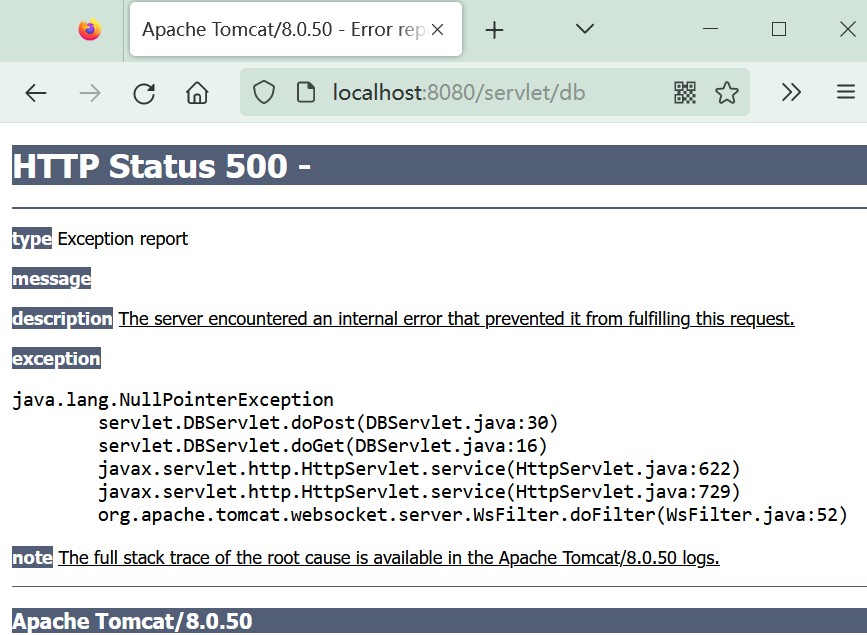Click the 'message' label
The height and width of the screenshot is (635, 867).
point(51,278)
